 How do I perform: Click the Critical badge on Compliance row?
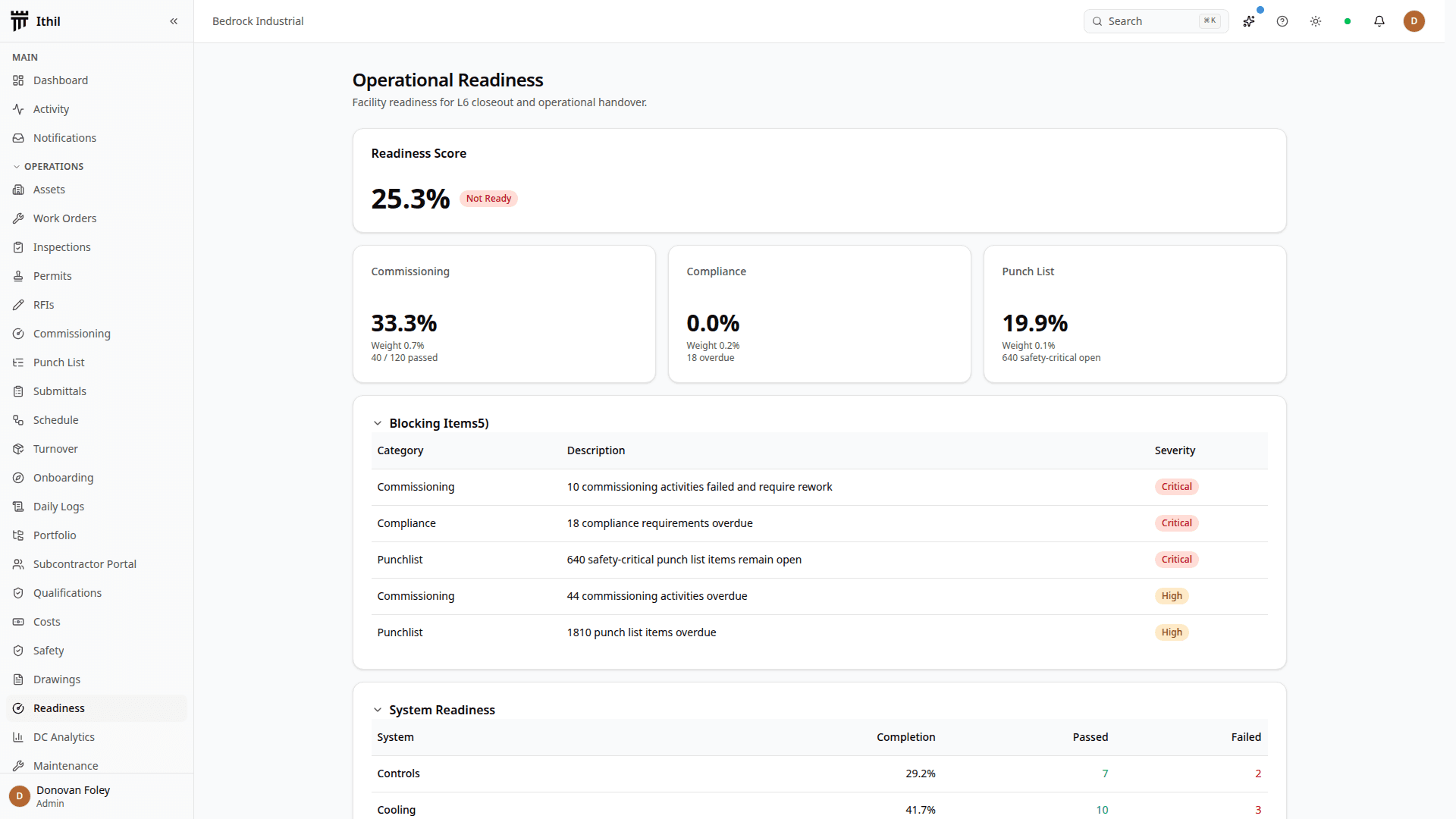pos(1176,523)
